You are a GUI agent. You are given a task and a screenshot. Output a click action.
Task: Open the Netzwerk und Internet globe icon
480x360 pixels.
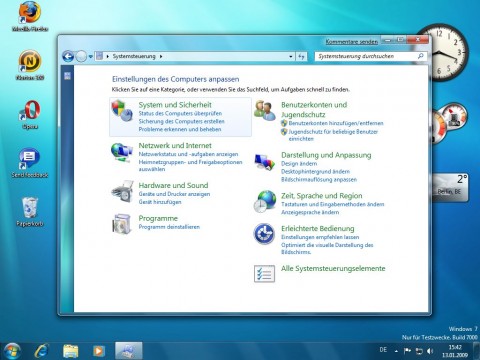(121, 152)
